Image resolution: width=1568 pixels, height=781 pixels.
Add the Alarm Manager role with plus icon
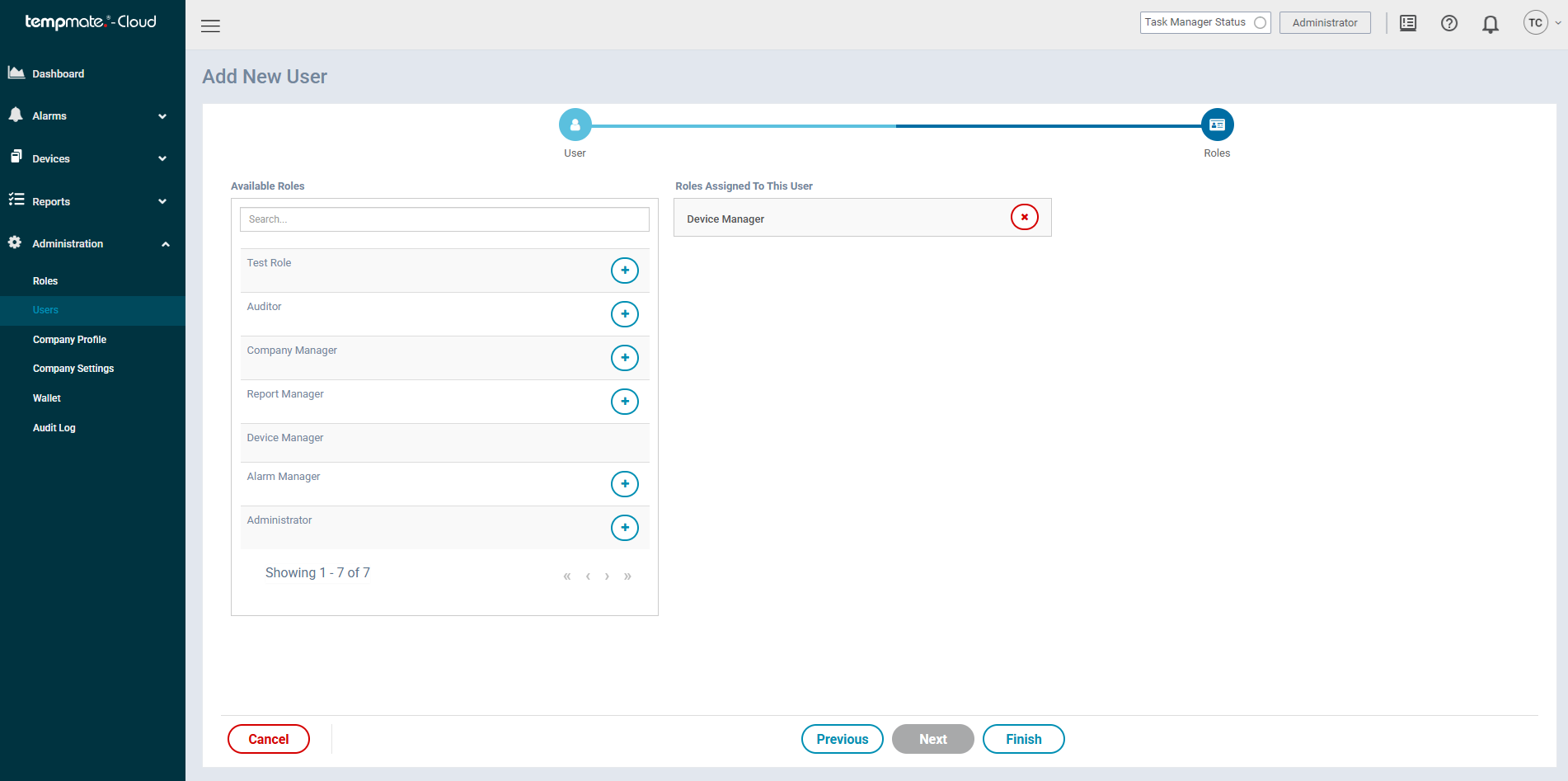(x=625, y=484)
